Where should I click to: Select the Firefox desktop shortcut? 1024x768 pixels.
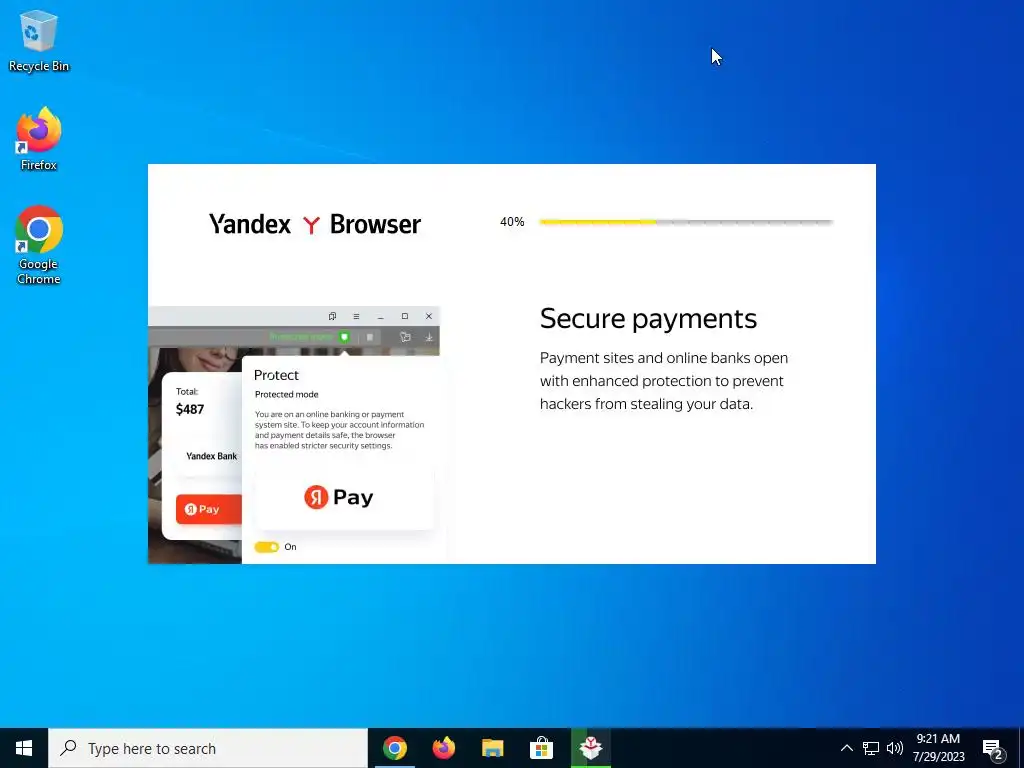point(39,139)
